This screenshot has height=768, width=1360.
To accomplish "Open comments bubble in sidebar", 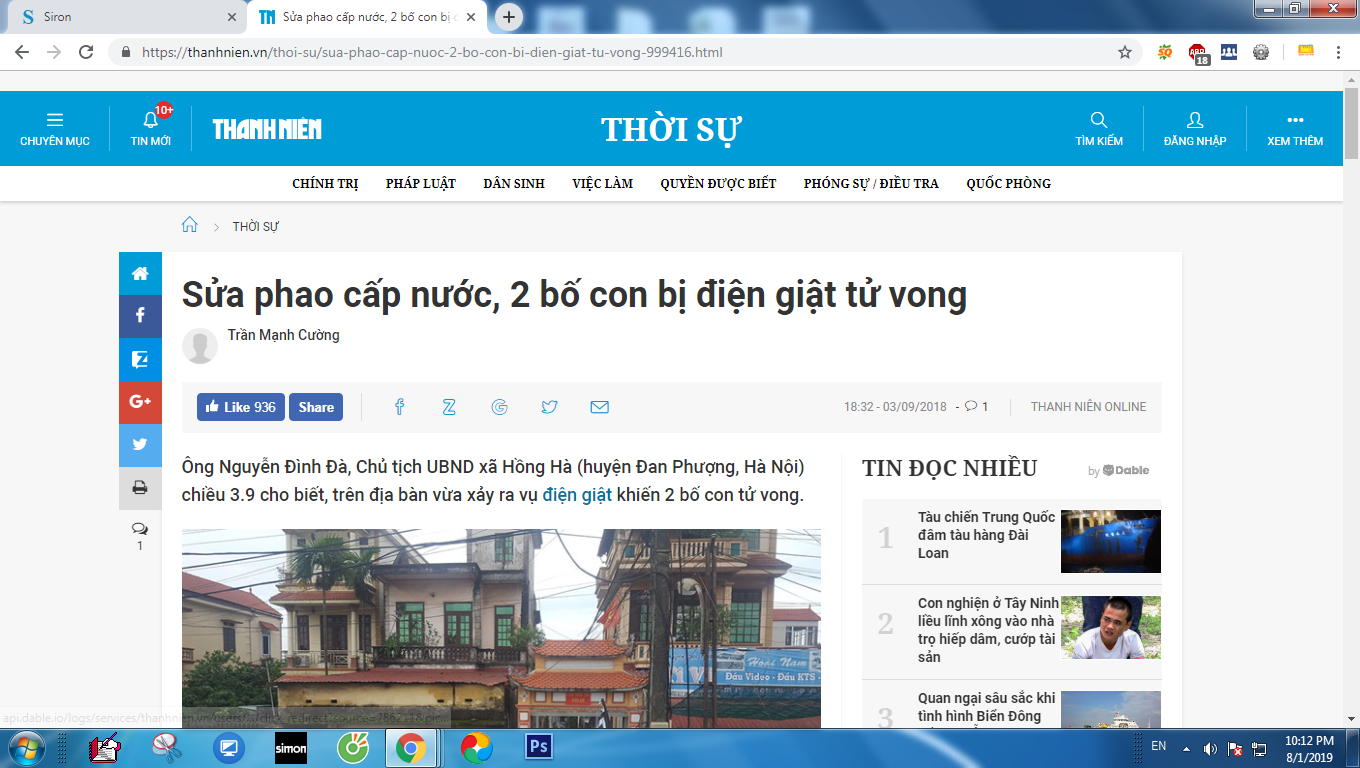I will (140, 529).
